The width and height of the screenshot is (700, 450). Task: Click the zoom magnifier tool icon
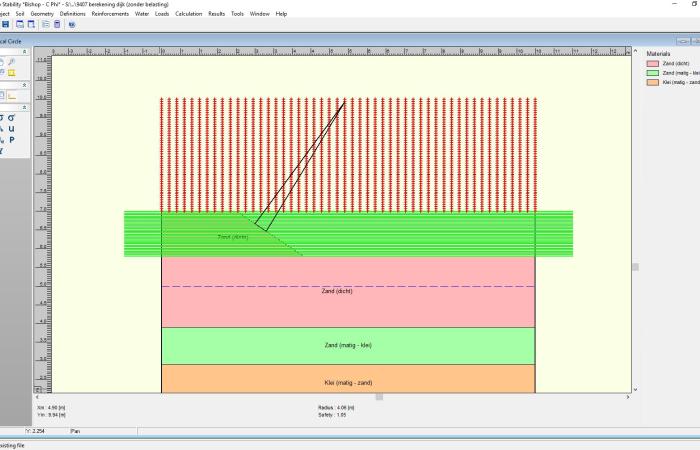coord(11,61)
